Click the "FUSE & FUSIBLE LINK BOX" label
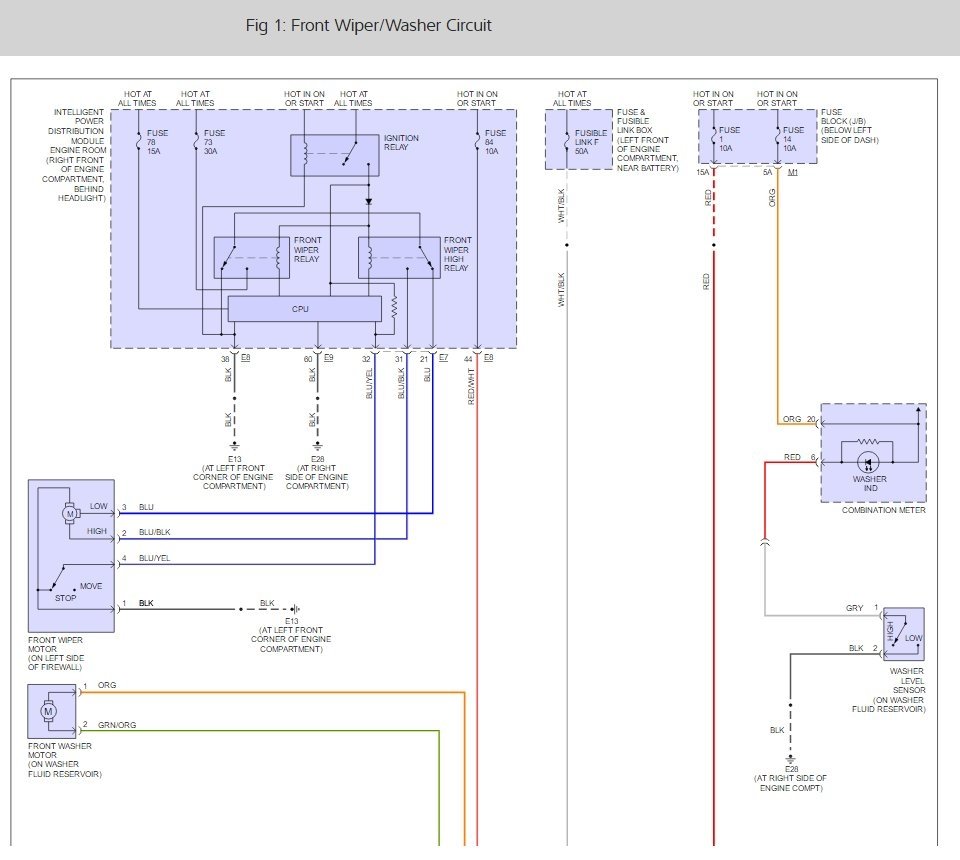960x860 pixels. click(x=634, y=121)
